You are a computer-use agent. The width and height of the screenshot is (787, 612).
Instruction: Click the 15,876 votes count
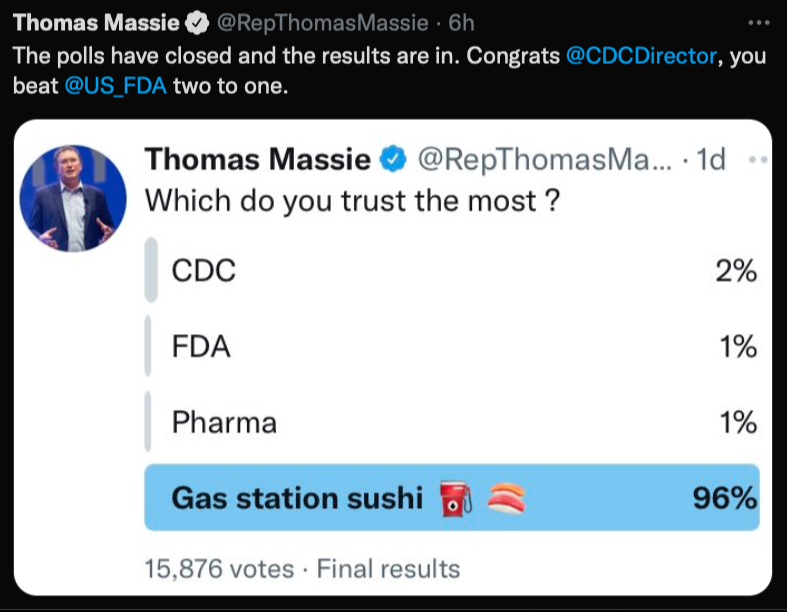tap(219, 569)
